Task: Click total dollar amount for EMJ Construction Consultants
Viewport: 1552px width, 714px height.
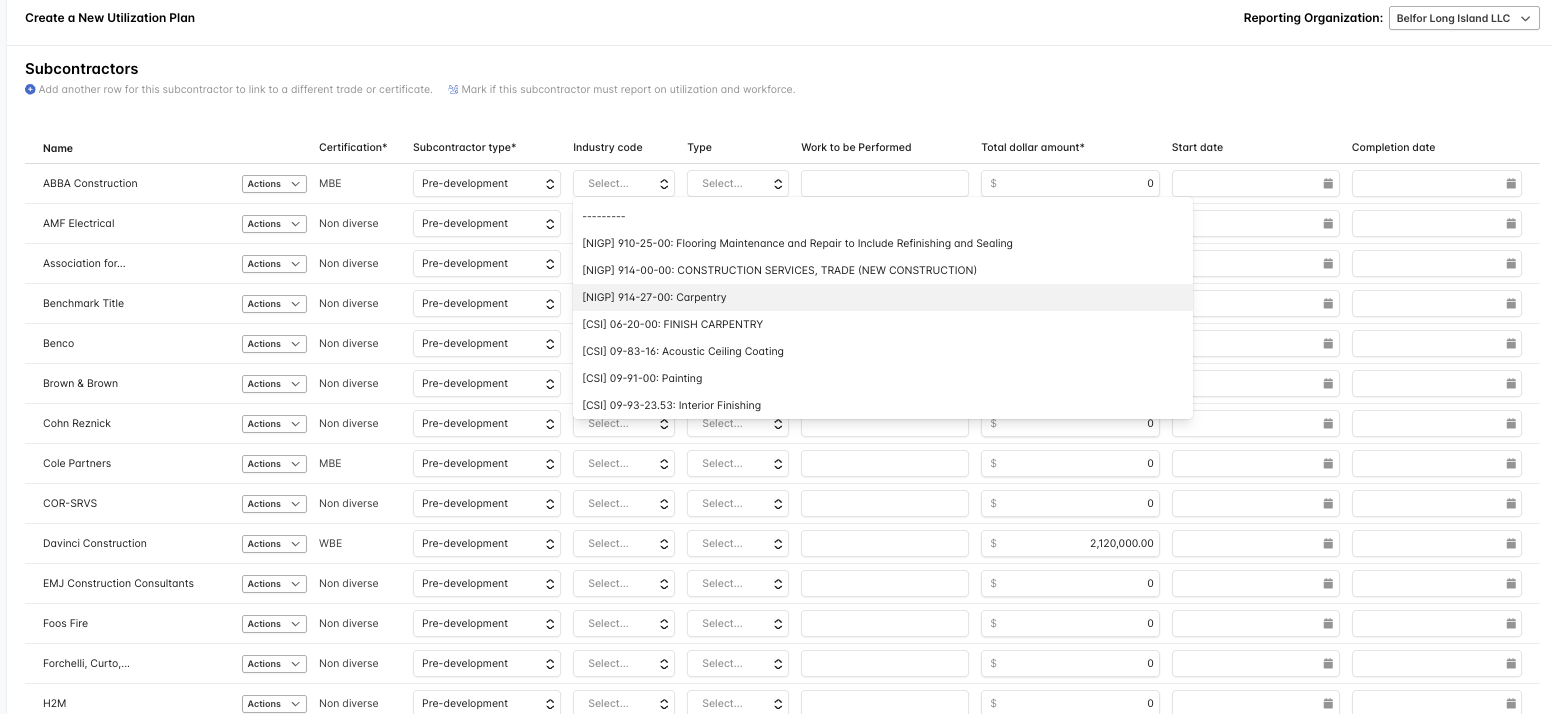Action: [x=1070, y=584]
